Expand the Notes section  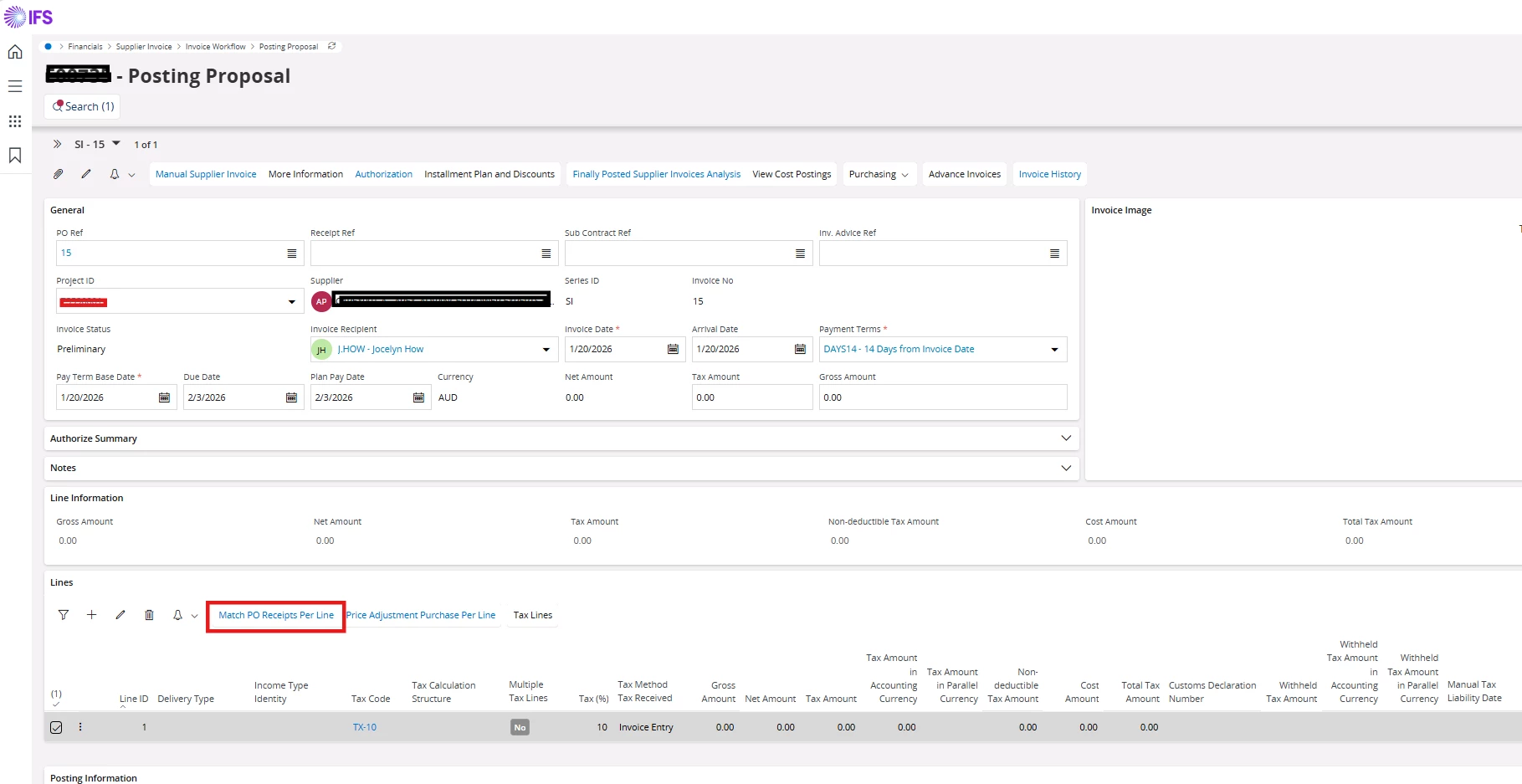click(x=1065, y=468)
